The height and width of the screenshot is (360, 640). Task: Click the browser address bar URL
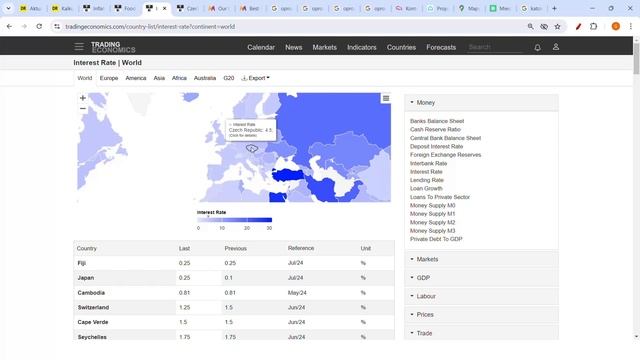150,27
